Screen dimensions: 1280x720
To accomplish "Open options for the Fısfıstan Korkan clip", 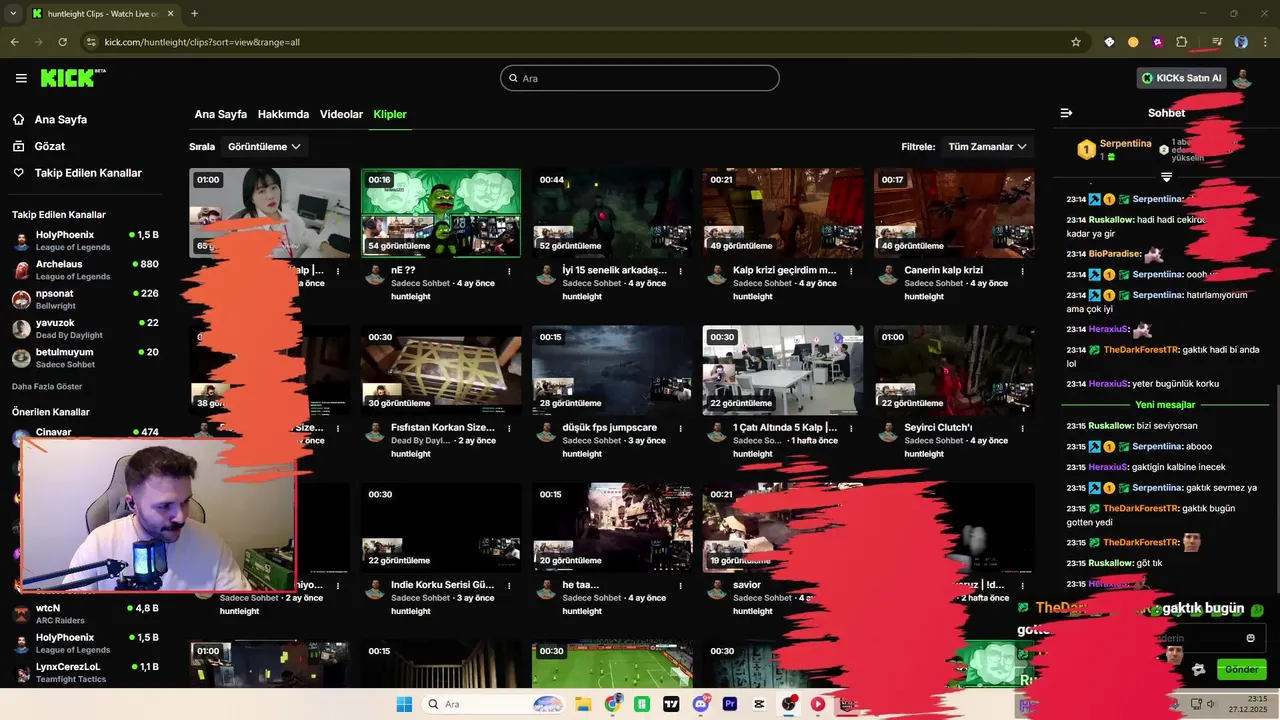I will click(x=509, y=428).
